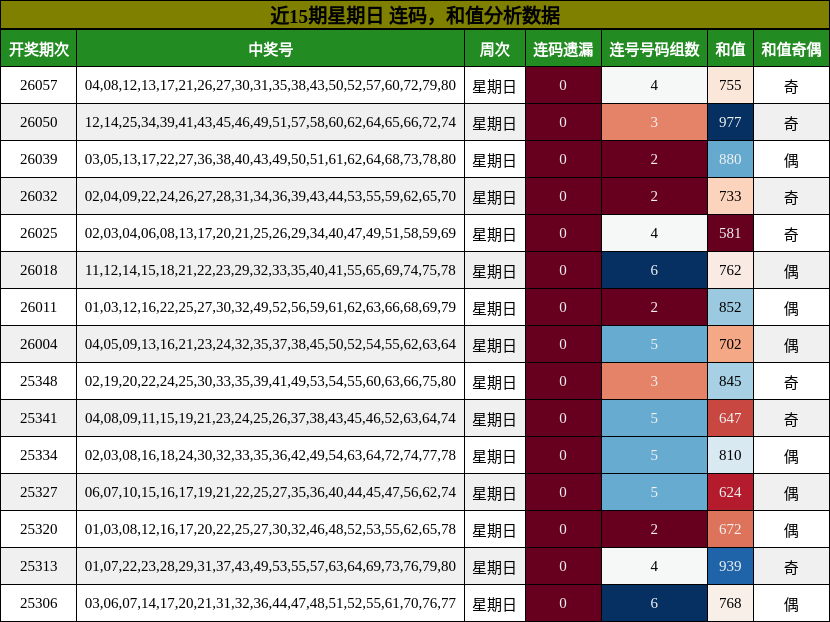This screenshot has width=830, height=622.
Task: Click the 星期日 cell in the first row
Action: click(x=493, y=85)
